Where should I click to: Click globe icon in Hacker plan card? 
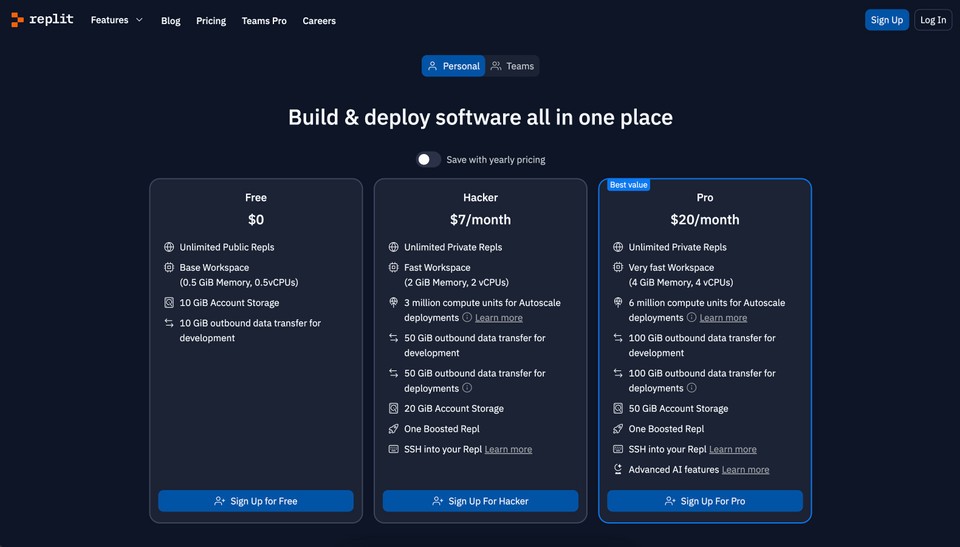394,247
